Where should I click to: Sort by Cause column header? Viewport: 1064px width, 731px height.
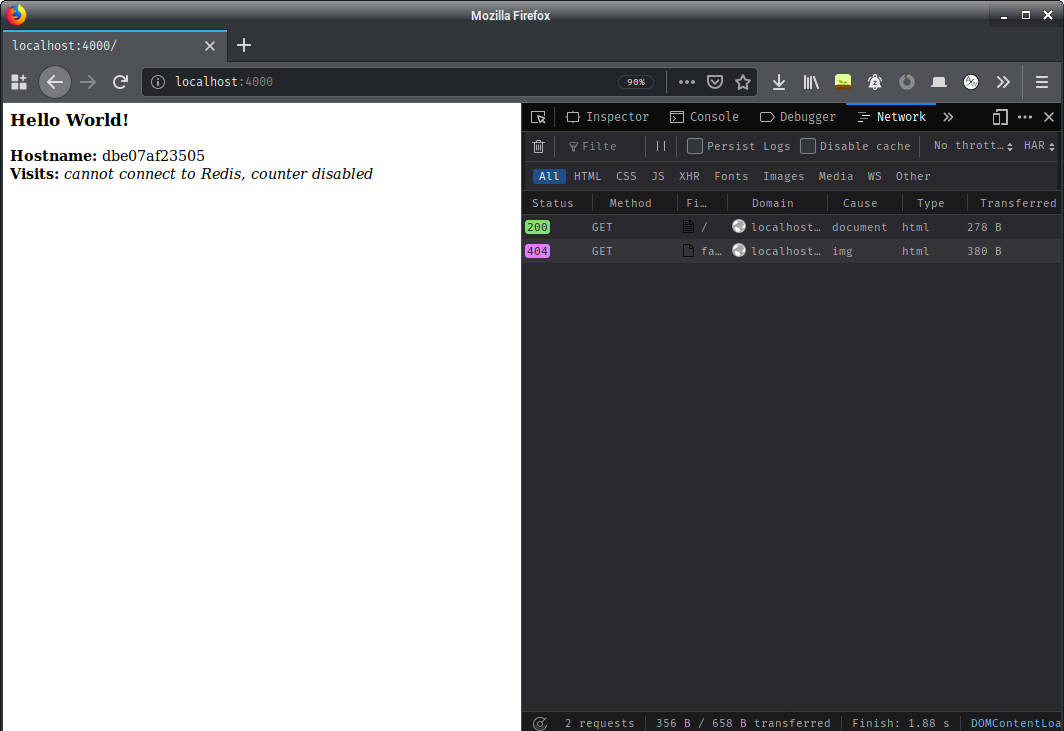864,203
